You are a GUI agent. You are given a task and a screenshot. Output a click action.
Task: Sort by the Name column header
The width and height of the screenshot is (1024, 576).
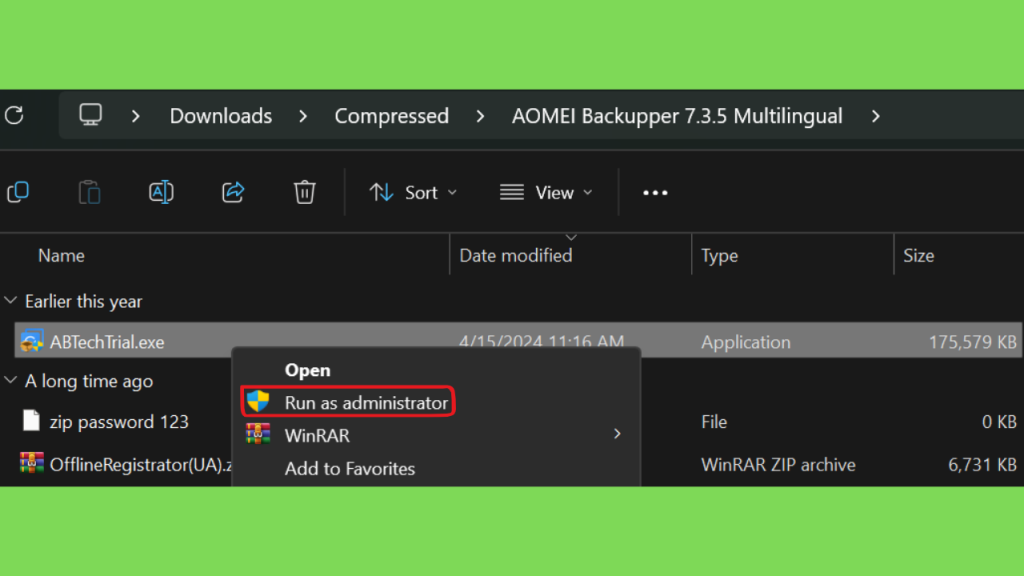pos(61,255)
